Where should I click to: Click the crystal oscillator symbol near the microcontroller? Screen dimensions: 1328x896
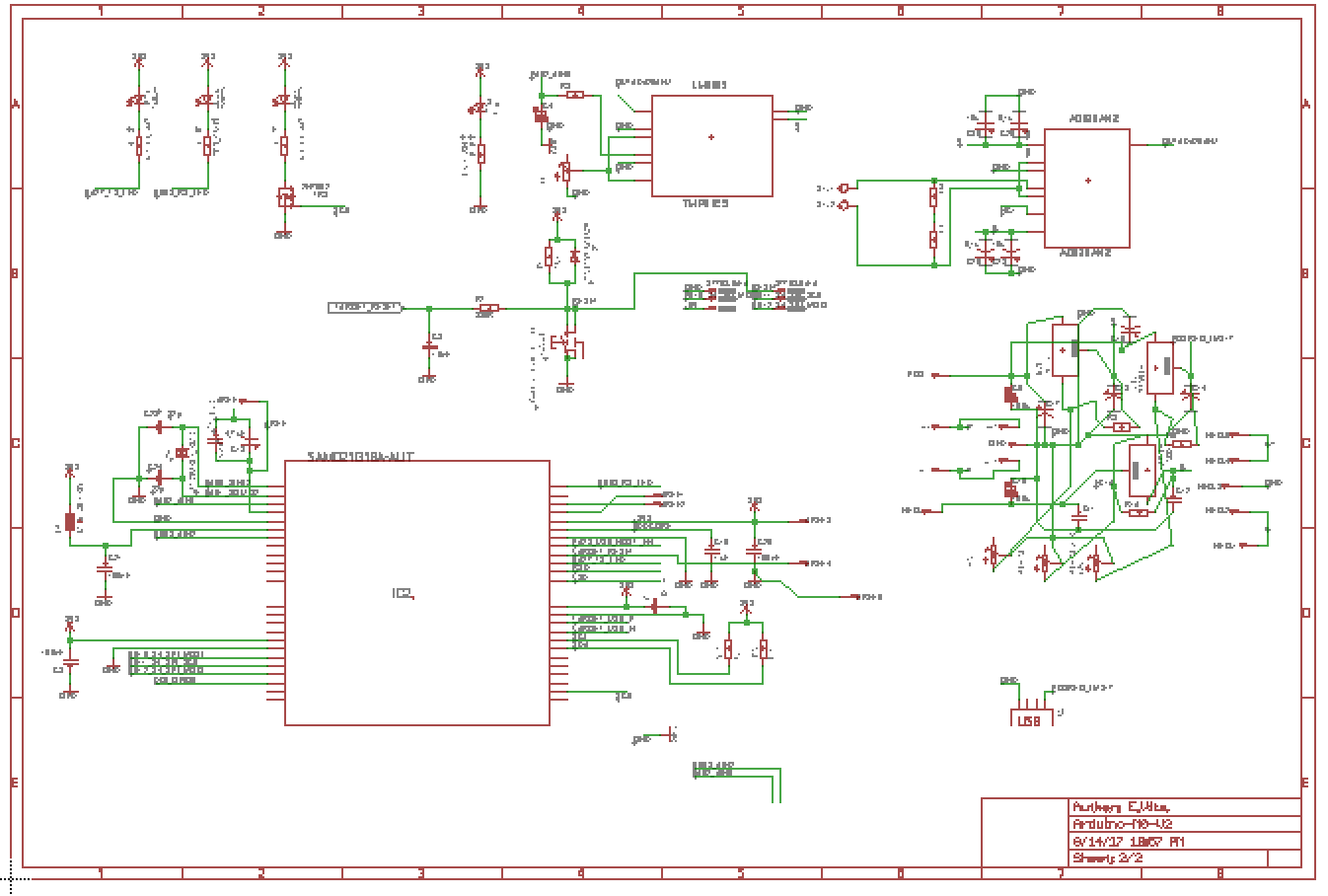tap(183, 453)
